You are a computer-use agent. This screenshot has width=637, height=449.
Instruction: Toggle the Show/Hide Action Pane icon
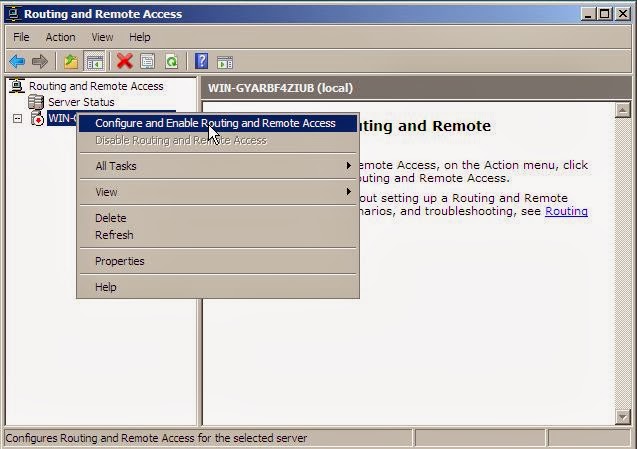tap(225, 62)
